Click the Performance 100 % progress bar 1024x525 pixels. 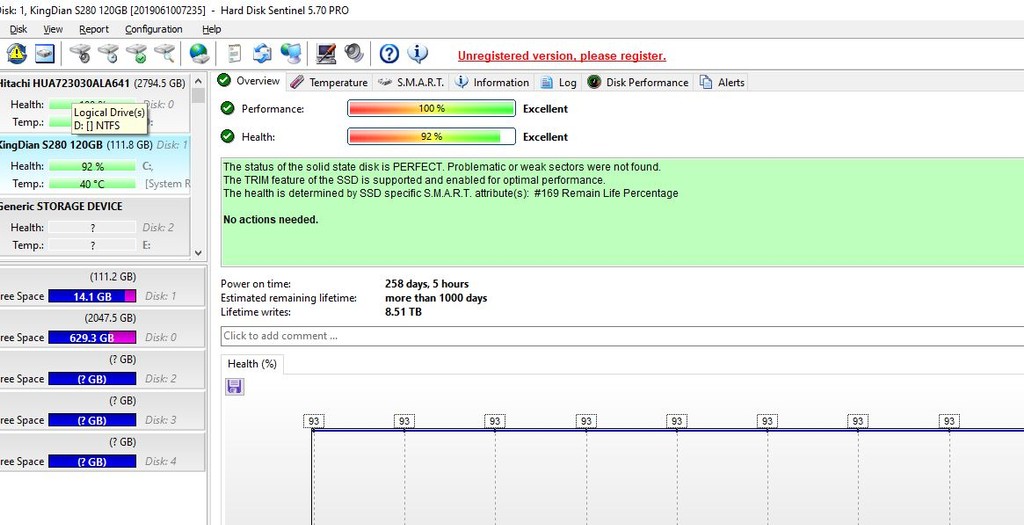(x=431, y=108)
